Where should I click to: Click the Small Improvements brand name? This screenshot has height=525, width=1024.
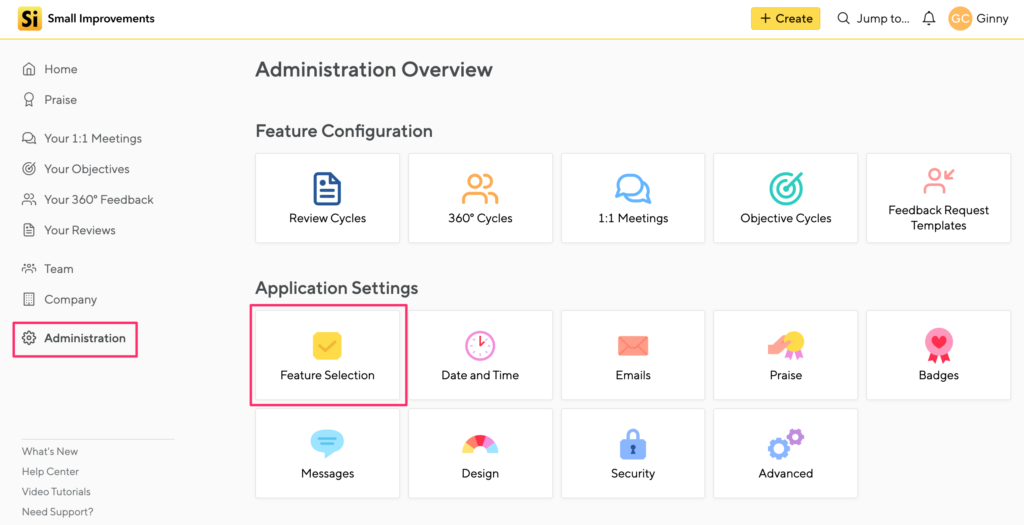click(x=101, y=18)
